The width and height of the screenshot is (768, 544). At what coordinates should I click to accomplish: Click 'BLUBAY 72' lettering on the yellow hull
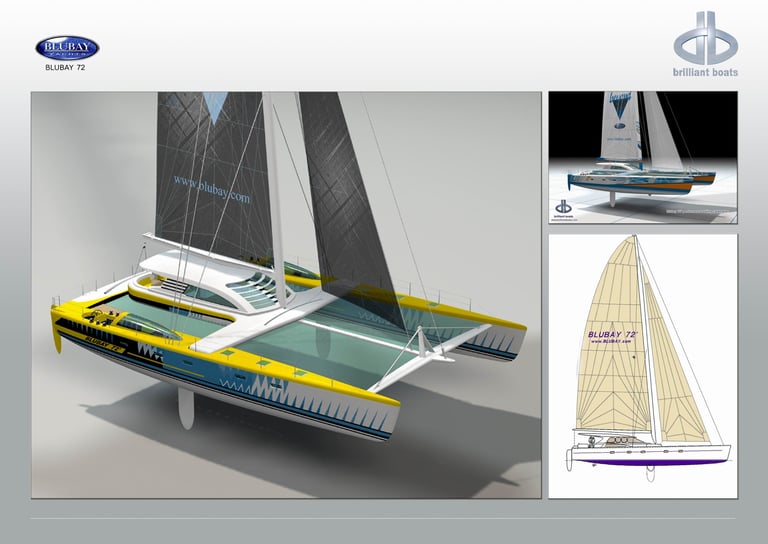tap(103, 345)
